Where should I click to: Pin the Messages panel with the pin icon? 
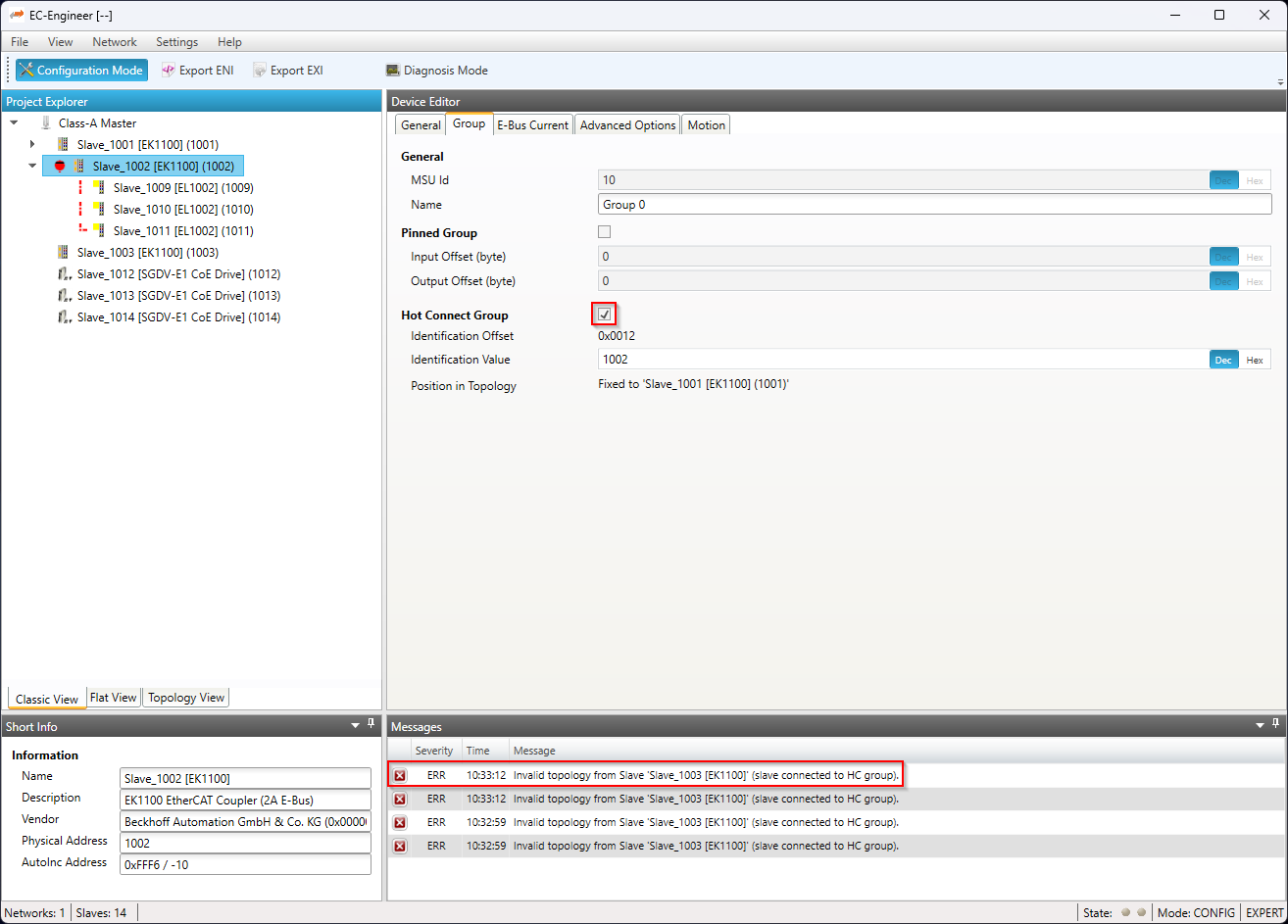1277,724
